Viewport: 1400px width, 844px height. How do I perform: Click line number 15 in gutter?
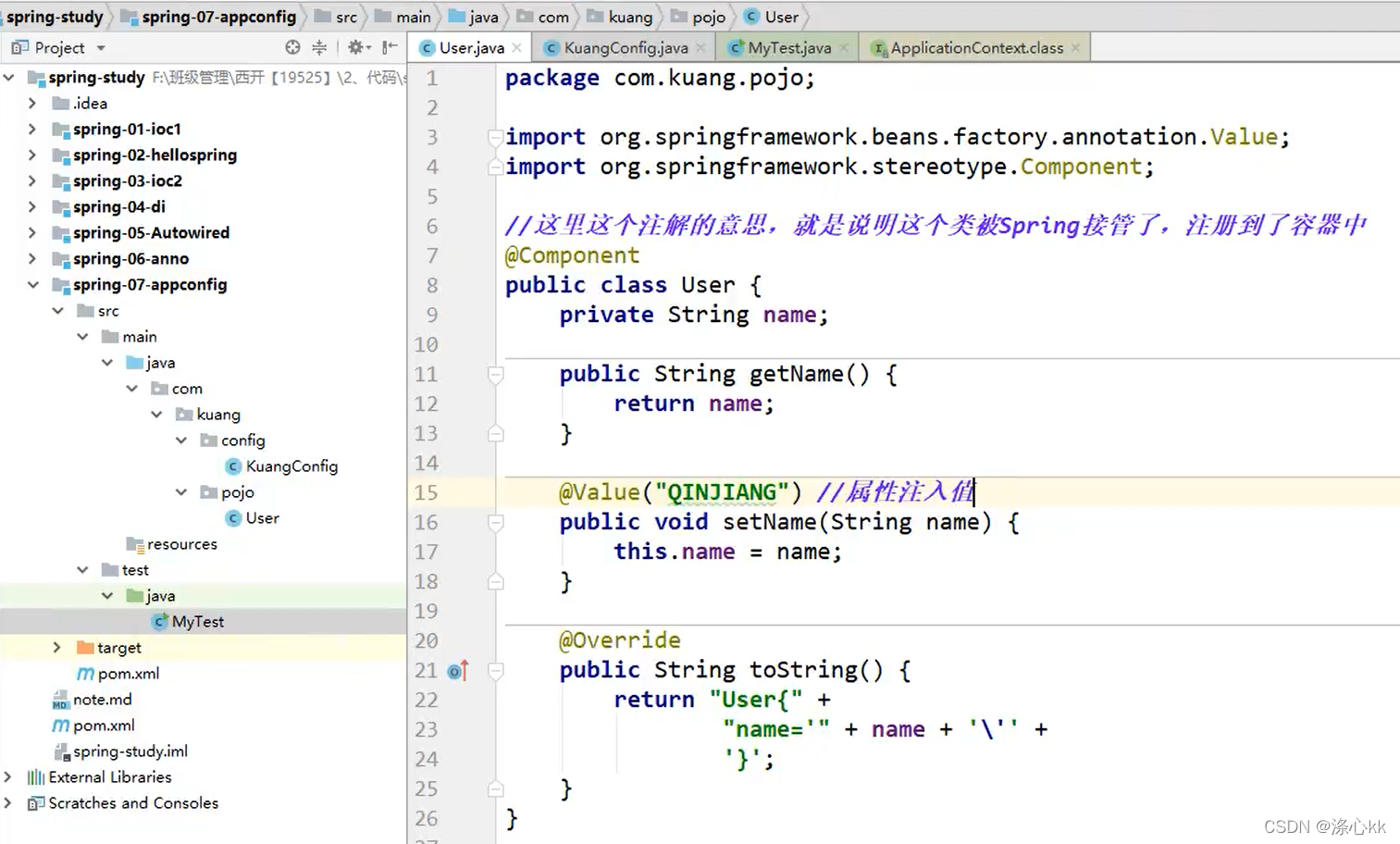point(426,492)
